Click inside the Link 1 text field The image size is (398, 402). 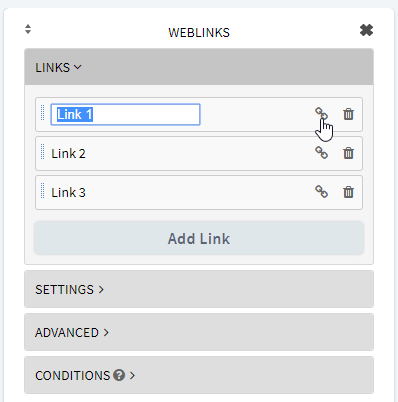[125, 114]
